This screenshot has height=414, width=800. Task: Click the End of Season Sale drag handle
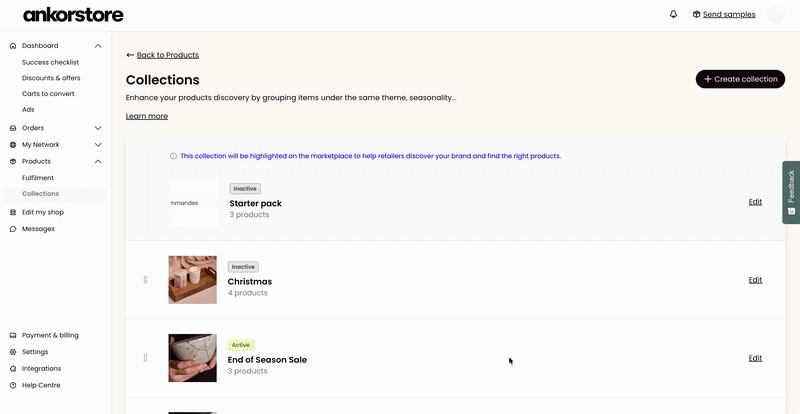click(x=145, y=358)
